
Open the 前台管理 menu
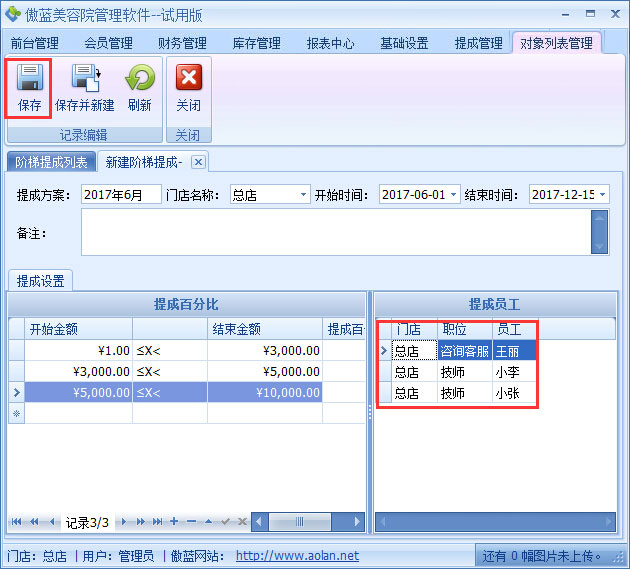point(35,43)
